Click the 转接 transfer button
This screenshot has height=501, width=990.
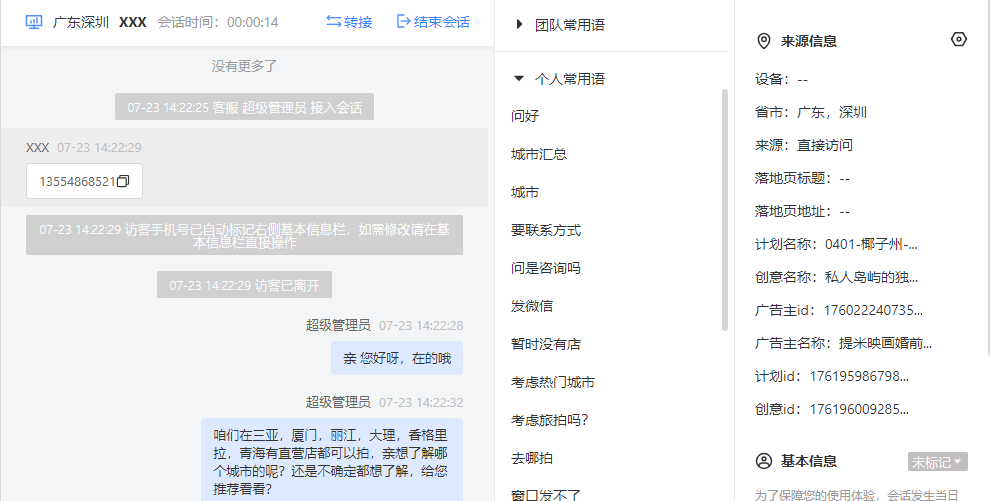[x=349, y=22]
